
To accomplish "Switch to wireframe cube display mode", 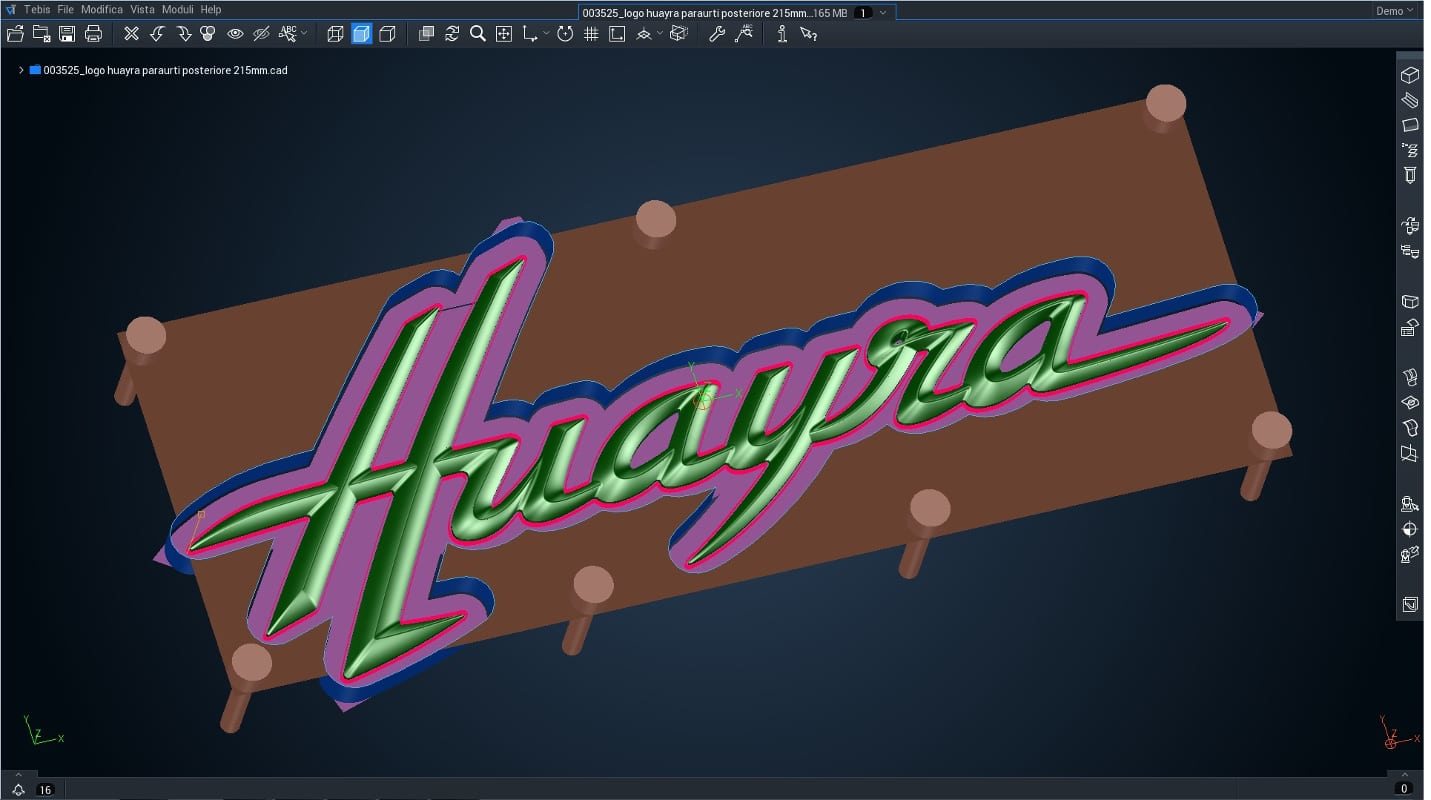I will pyautogui.click(x=335, y=34).
